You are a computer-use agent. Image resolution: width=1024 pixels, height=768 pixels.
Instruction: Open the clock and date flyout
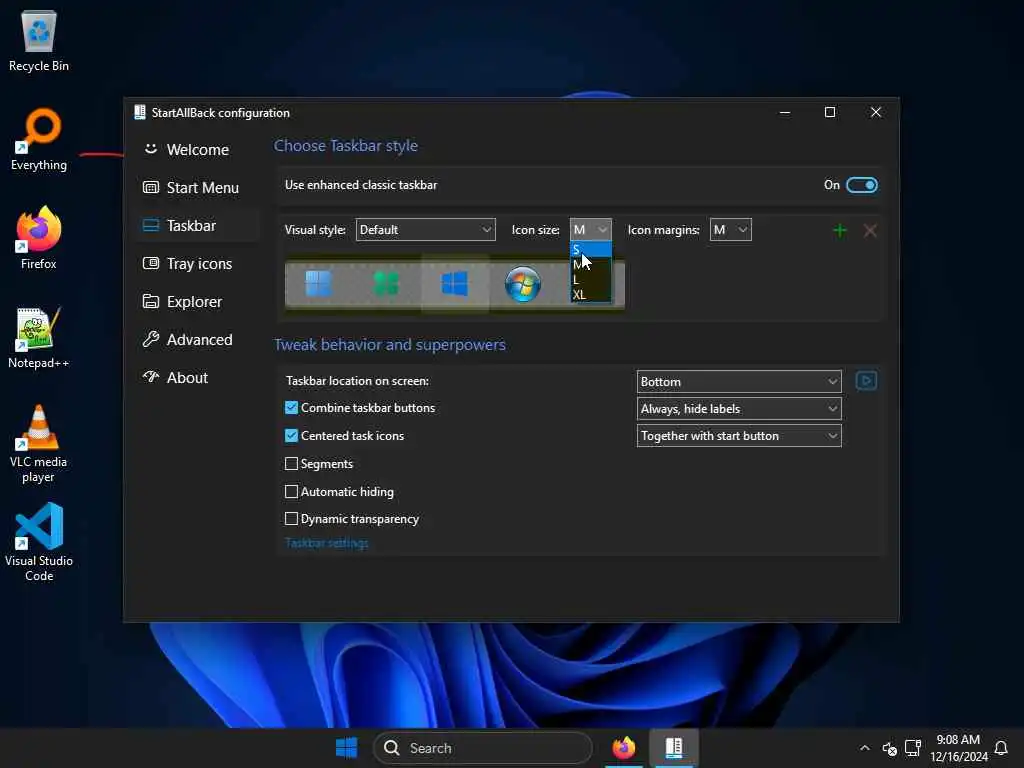[958, 748]
